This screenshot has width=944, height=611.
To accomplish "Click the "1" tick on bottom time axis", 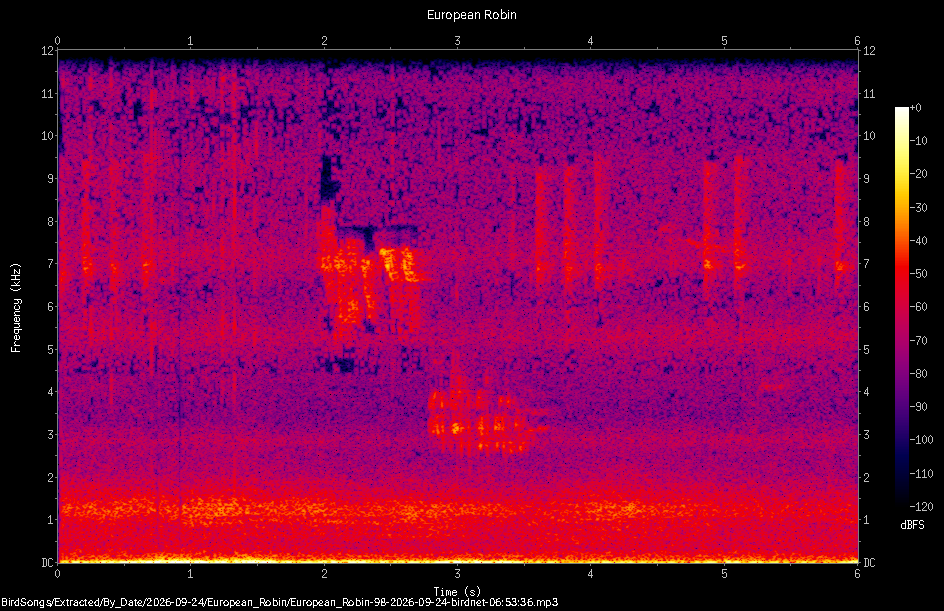I will 190,574.
